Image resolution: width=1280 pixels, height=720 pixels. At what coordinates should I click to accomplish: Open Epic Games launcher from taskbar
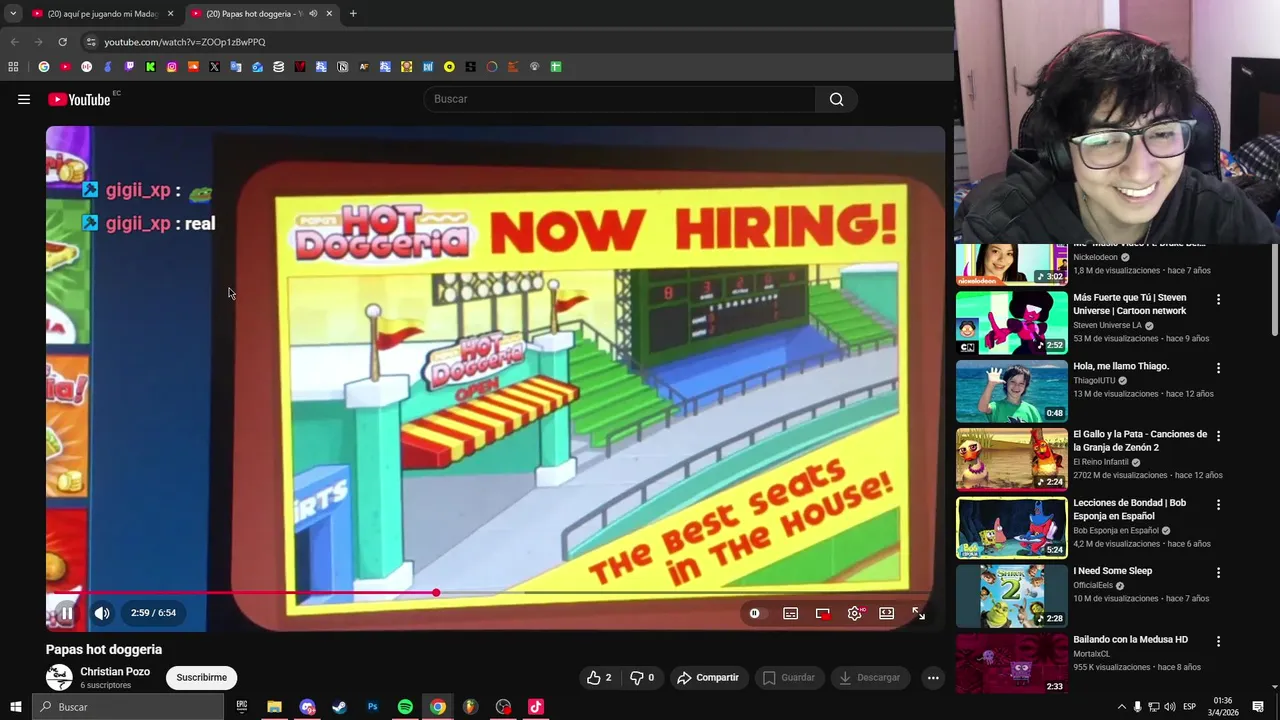241,707
